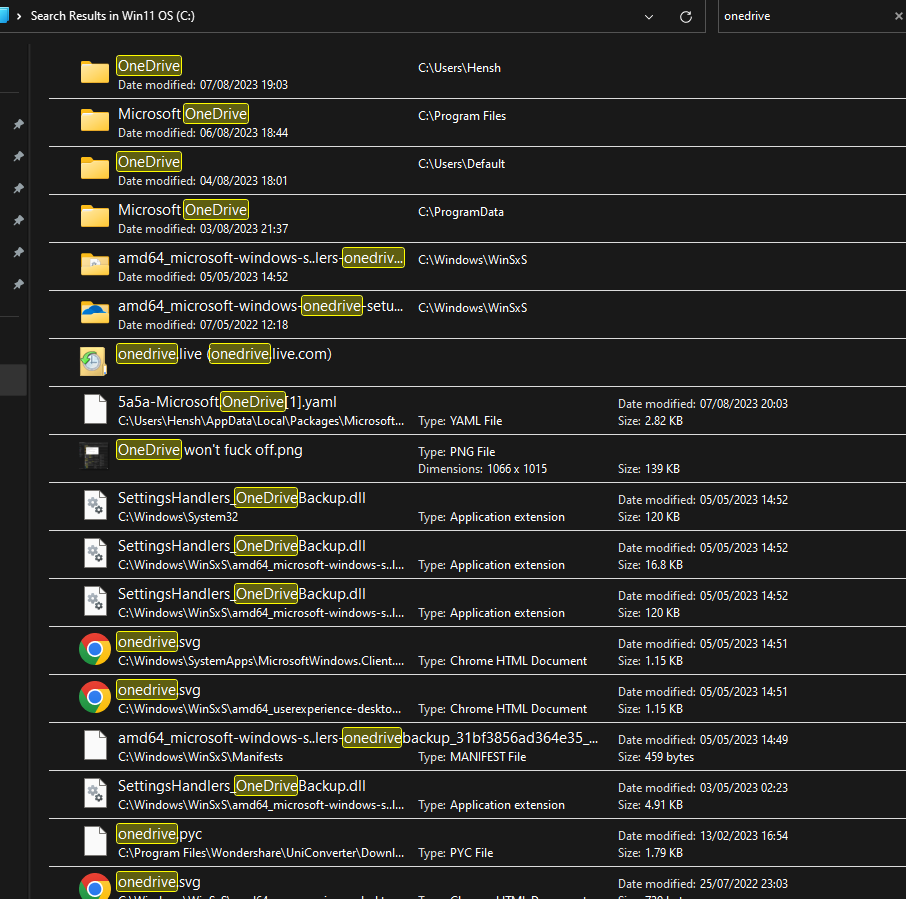
Task: Click the Size: 139 KB text
Action: point(648,469)
